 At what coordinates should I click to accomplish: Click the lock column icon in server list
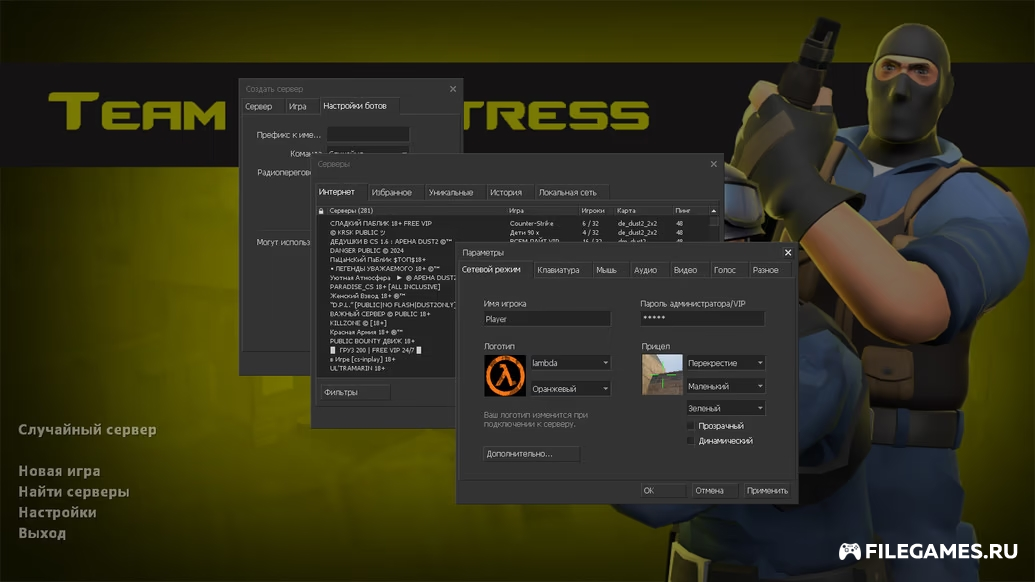(x=321, y=210)
